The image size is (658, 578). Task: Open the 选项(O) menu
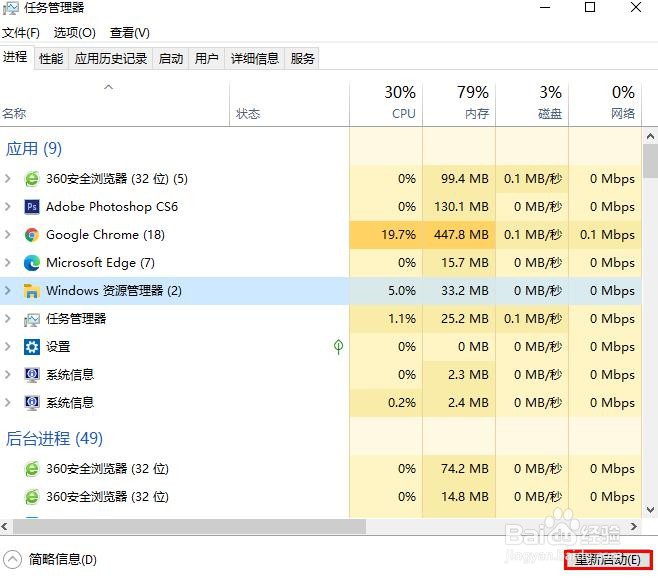75,33
